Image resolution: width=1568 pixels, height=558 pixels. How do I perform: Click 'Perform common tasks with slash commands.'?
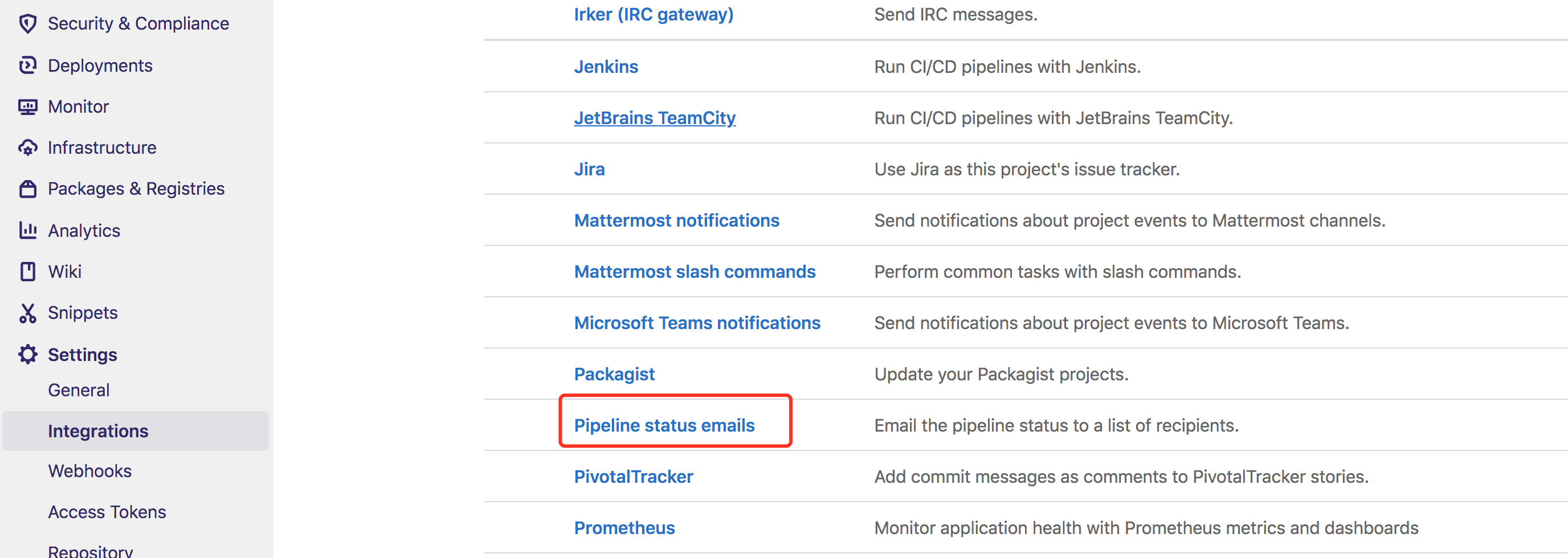[x=1057, y=272]
